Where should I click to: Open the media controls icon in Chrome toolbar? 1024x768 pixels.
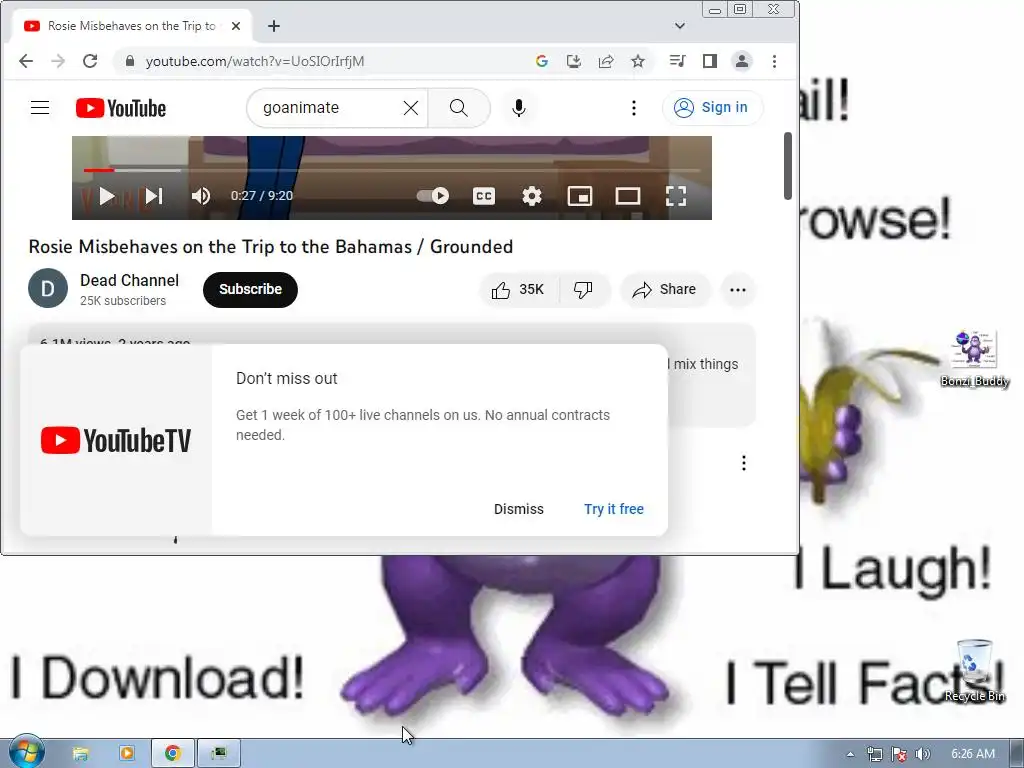click(x=677, y=61)
